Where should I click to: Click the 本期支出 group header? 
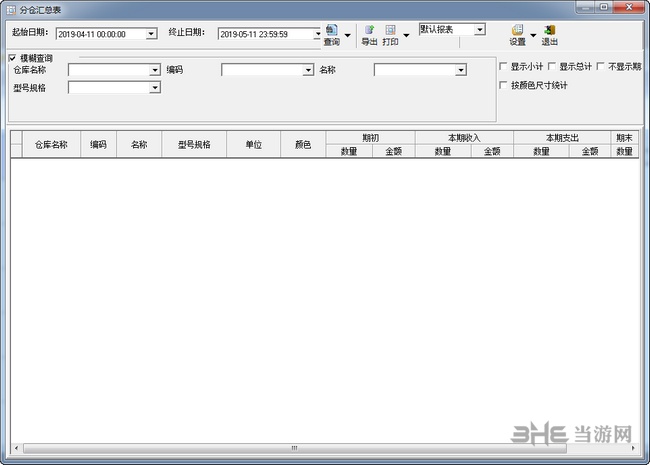coord(562,138)
